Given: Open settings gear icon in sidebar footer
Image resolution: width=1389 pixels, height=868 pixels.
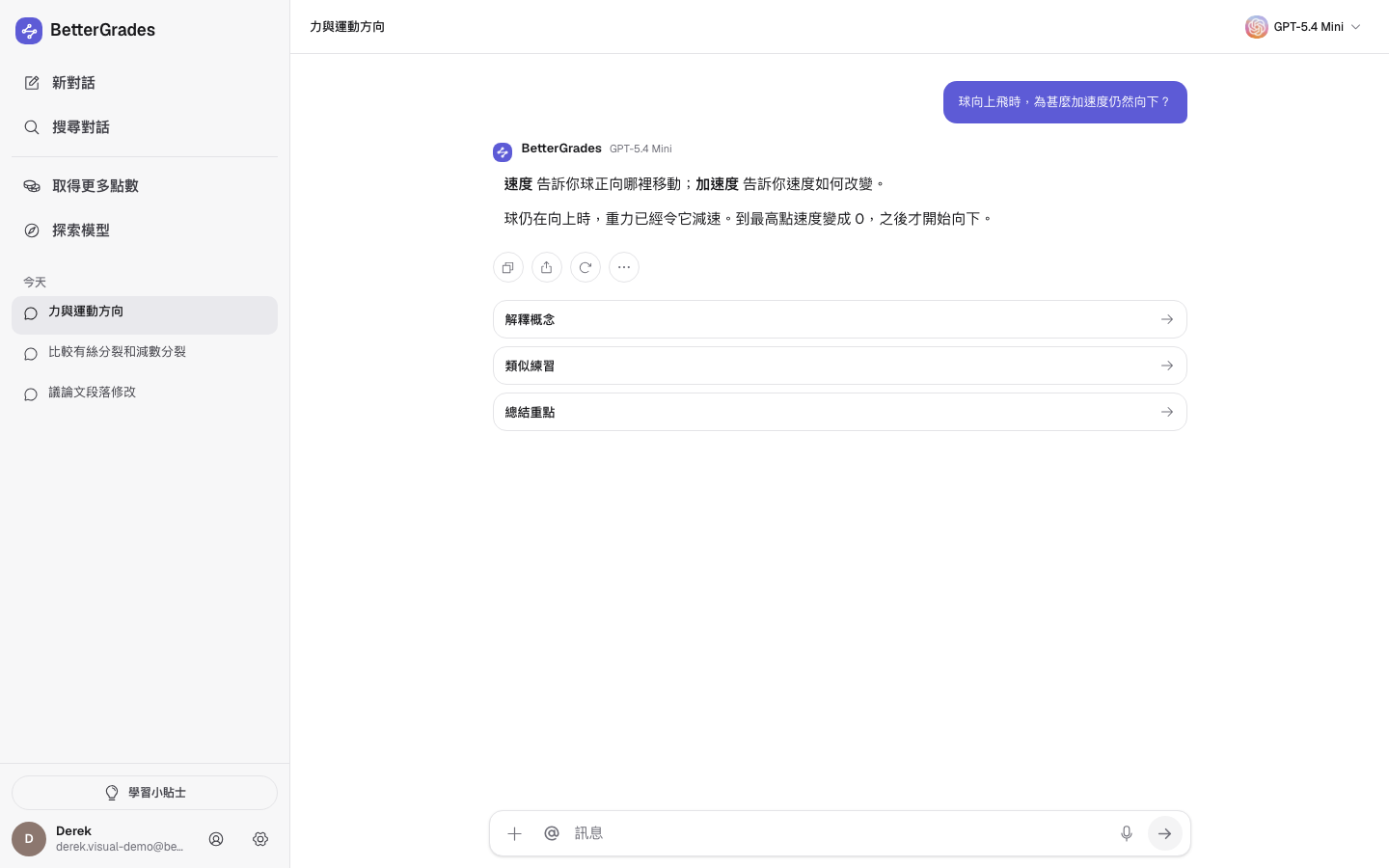Looking at the screenshot, I should pyautogui.click(x=260, y=839).
